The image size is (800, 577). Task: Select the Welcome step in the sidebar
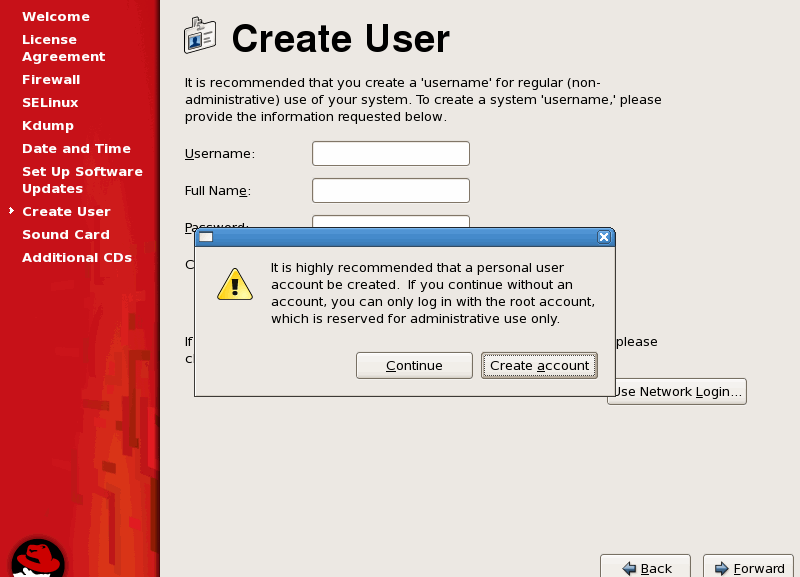click(56, 17)
